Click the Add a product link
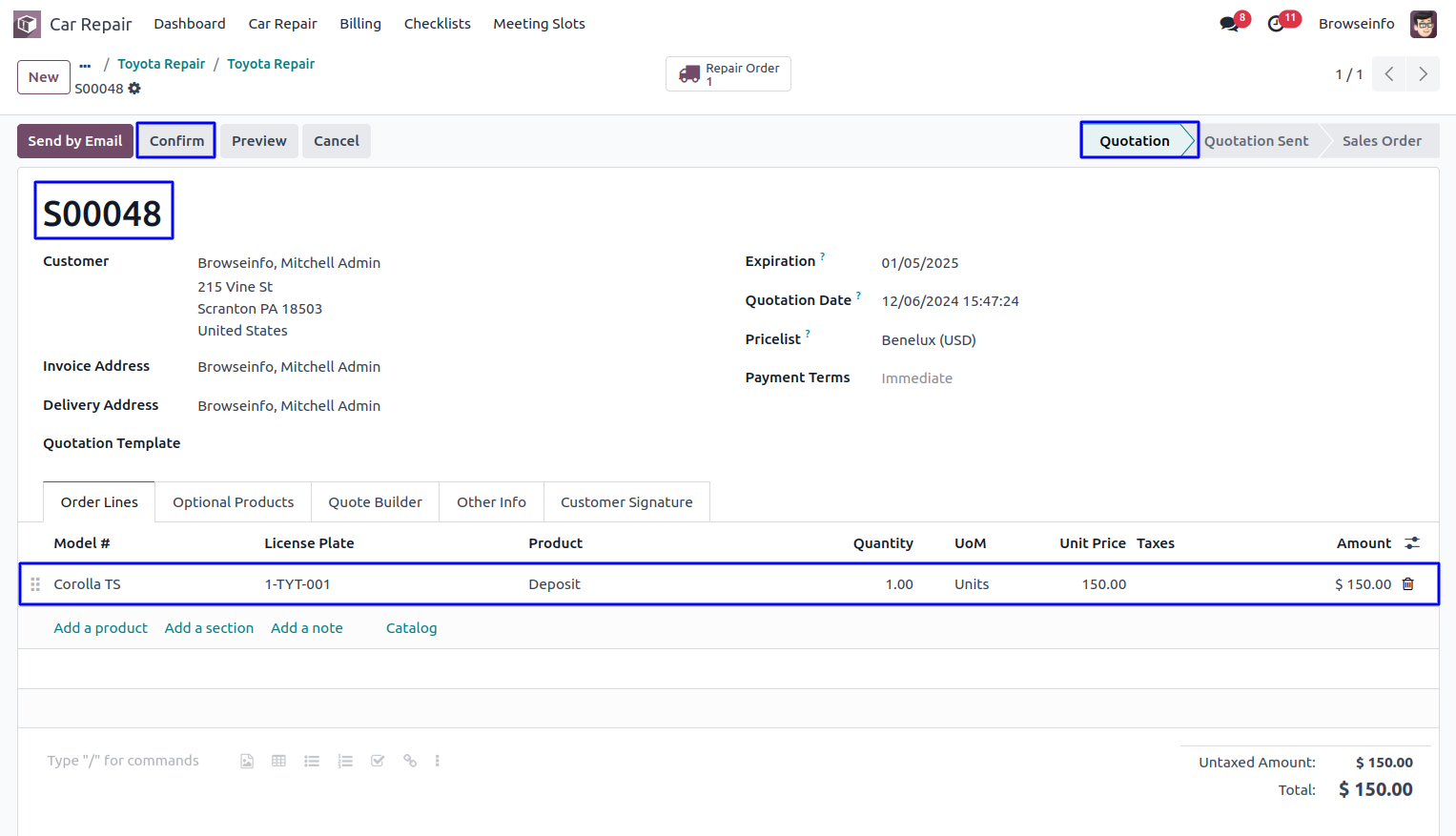 (x=100, y=628)
